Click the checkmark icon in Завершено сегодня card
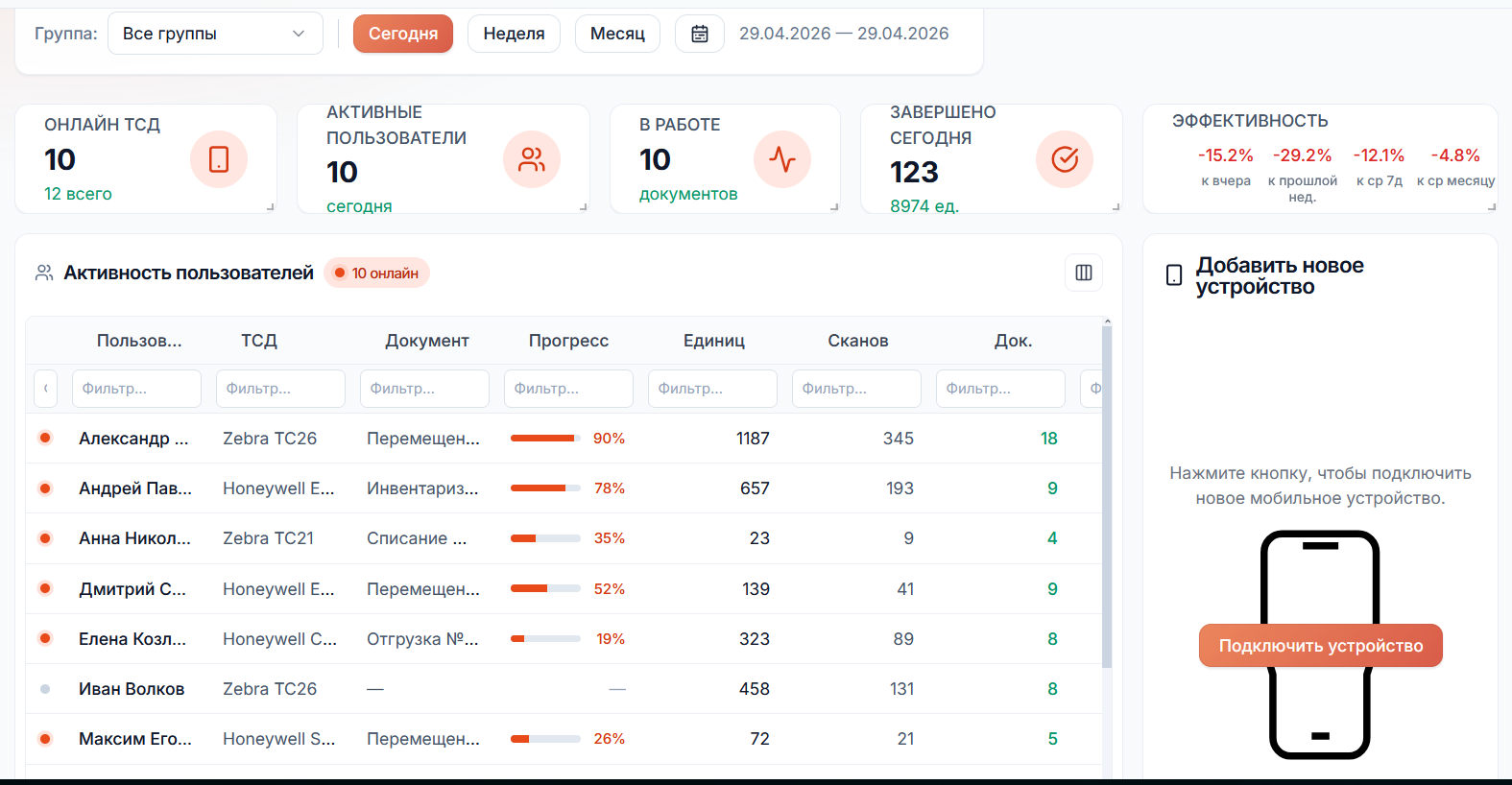Image resolution: width=1512 pixels, height=785 pixels. (x=1065, y=159)
